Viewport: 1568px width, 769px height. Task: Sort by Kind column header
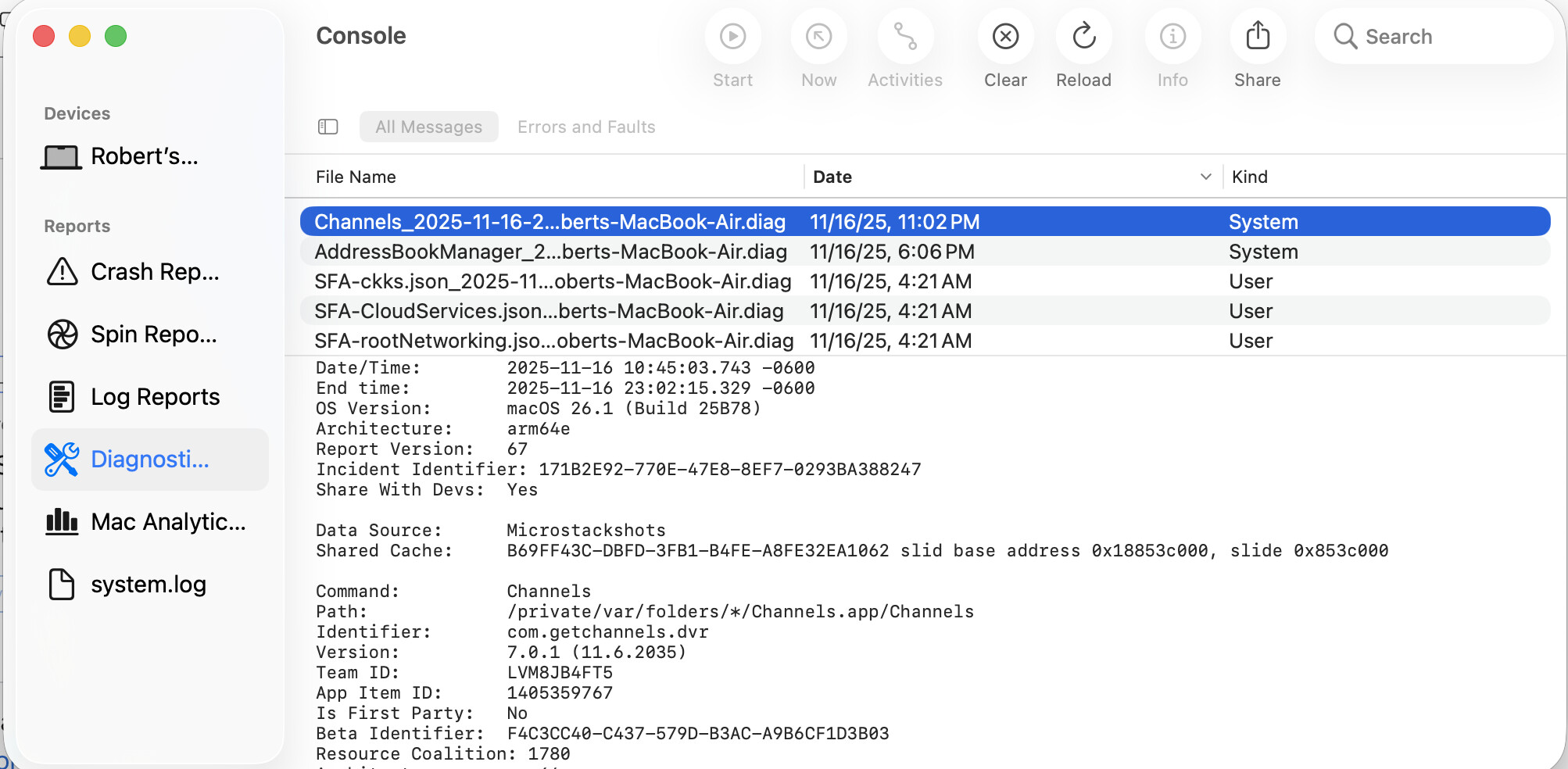coord(1249,177)
